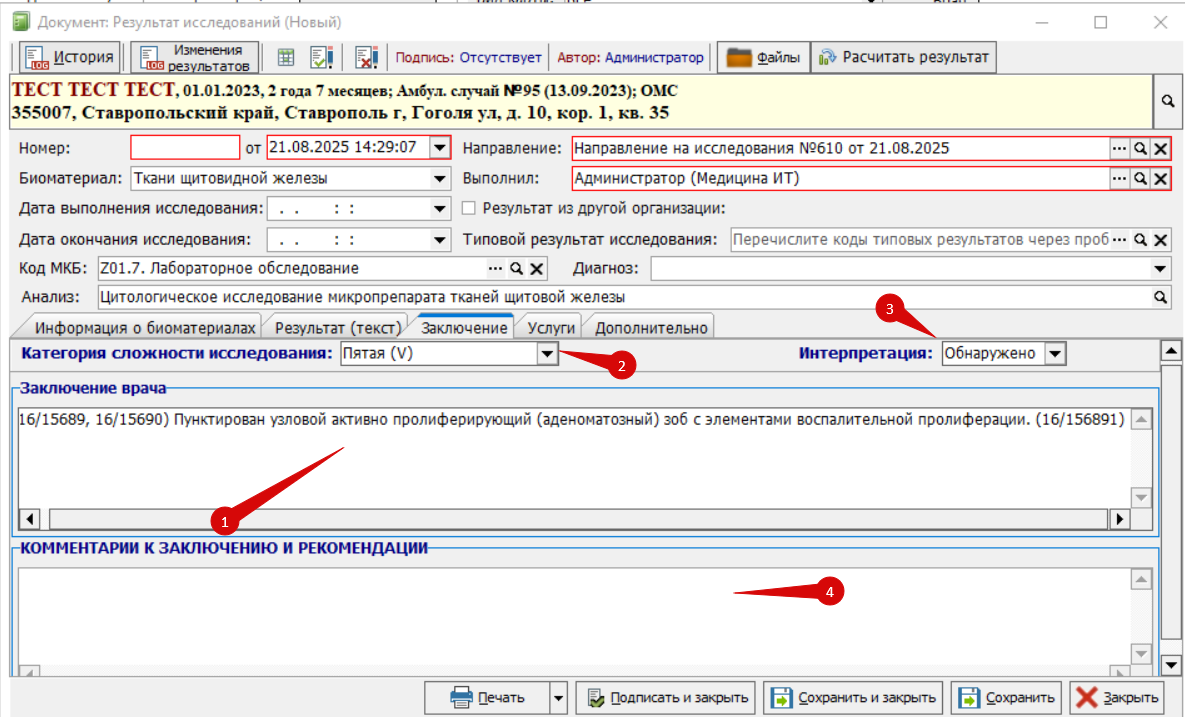The height and width of the screenshot is (717, 1185).
Task: Open the История log button
Action: (x=69, y=57)
